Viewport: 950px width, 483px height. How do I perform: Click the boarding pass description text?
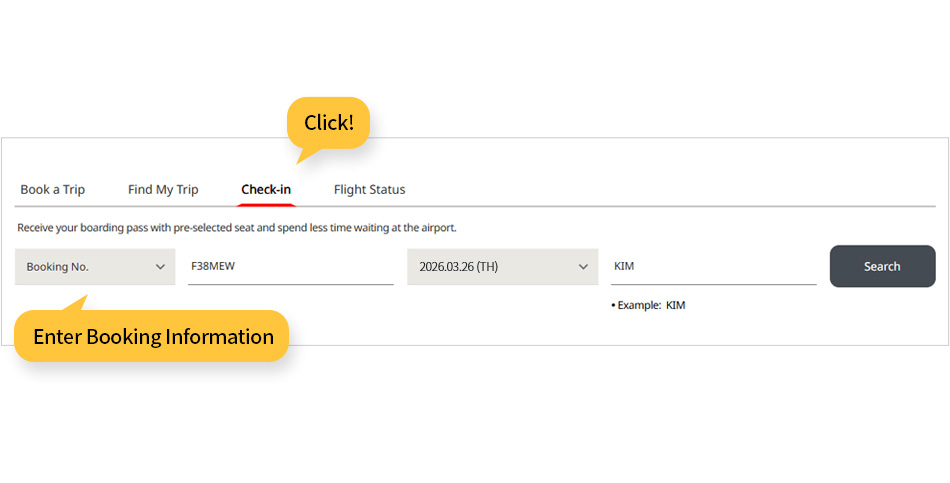237,228
